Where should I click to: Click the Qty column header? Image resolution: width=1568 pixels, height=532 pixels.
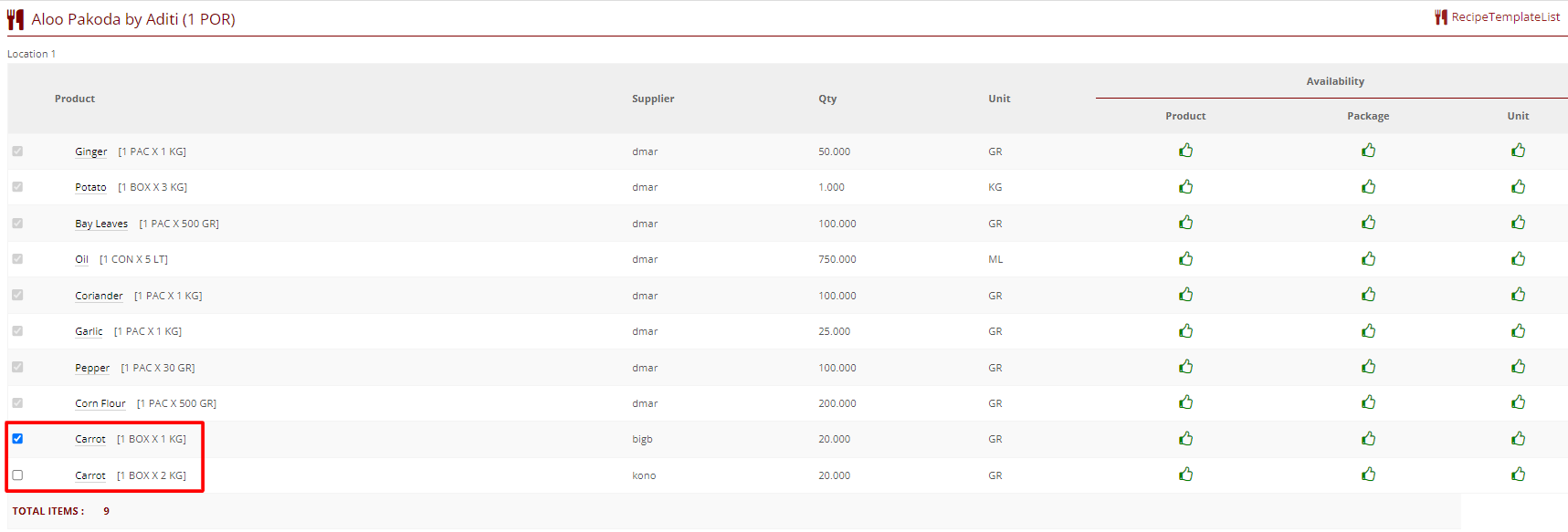pyautogui.click(x=827, y=99)
